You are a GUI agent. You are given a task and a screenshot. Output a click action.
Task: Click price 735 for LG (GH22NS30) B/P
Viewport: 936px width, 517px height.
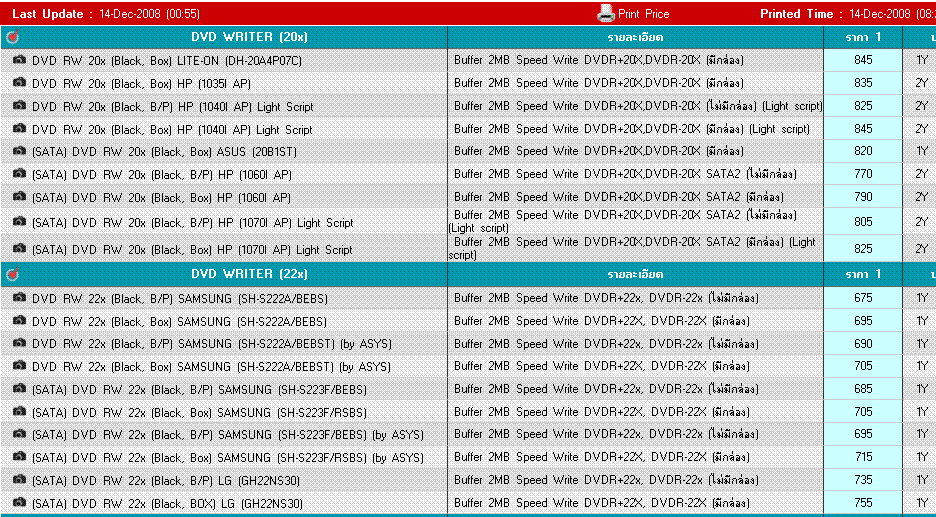click(863, 479)
